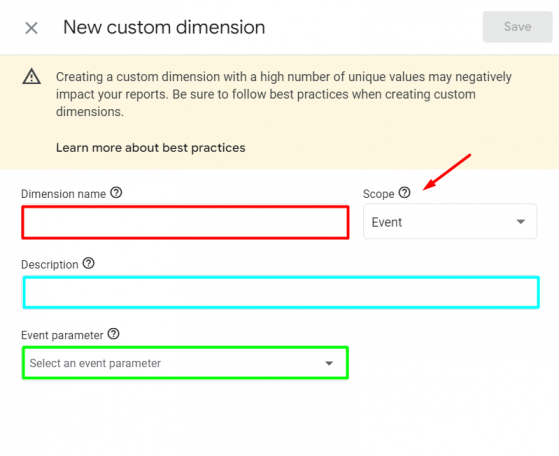Focus the Dimension name text field
This screenshot has height=456, width=559.
click(x=185, y=222)
